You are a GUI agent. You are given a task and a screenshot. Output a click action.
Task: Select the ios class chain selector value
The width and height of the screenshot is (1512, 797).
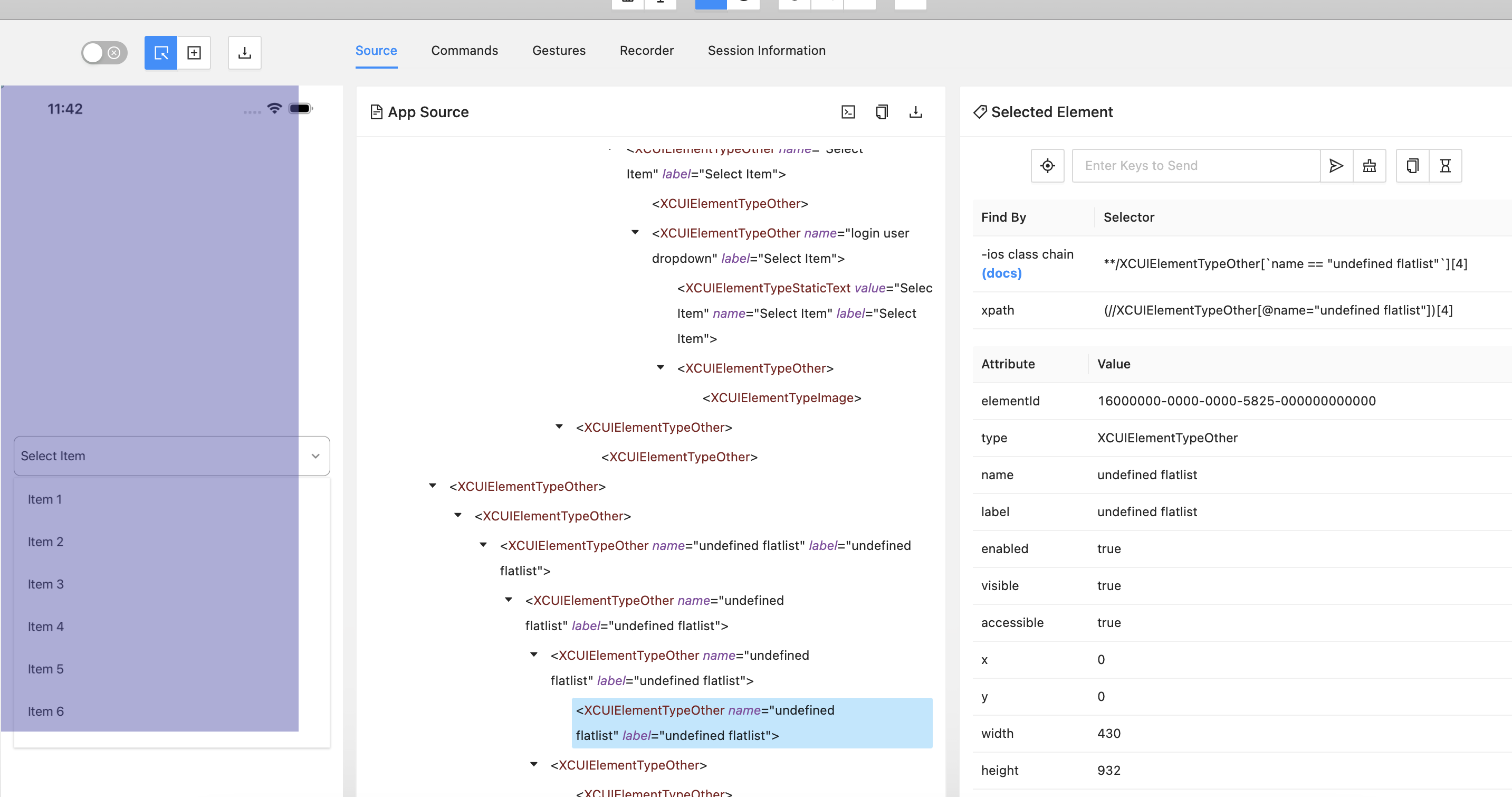pyautogui.click(x=1286, y=264)
